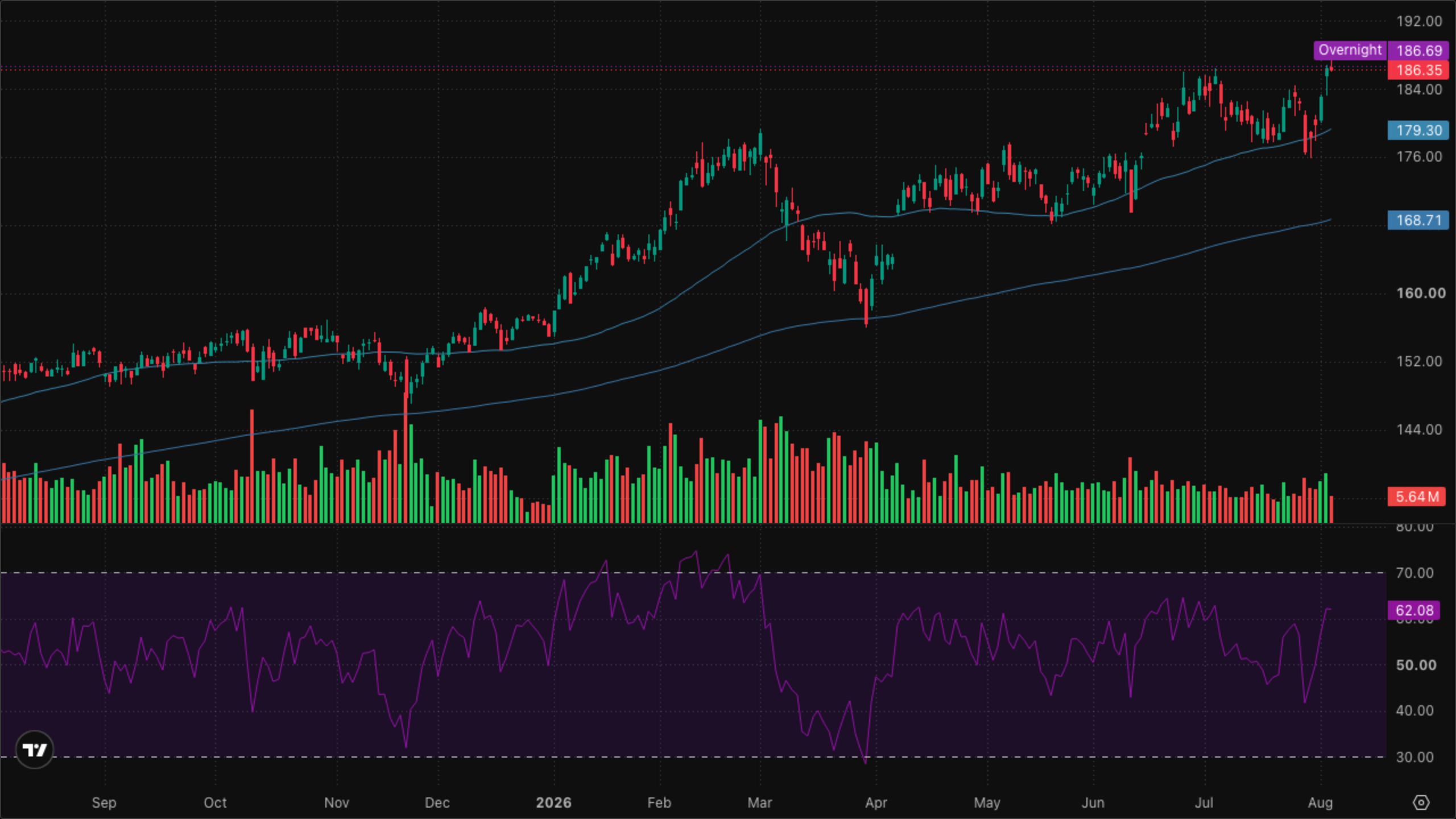Viewport: 1456px width, 819px height.
Task: Click the 192.00 price axis tick
Action: click(1419, 22)
